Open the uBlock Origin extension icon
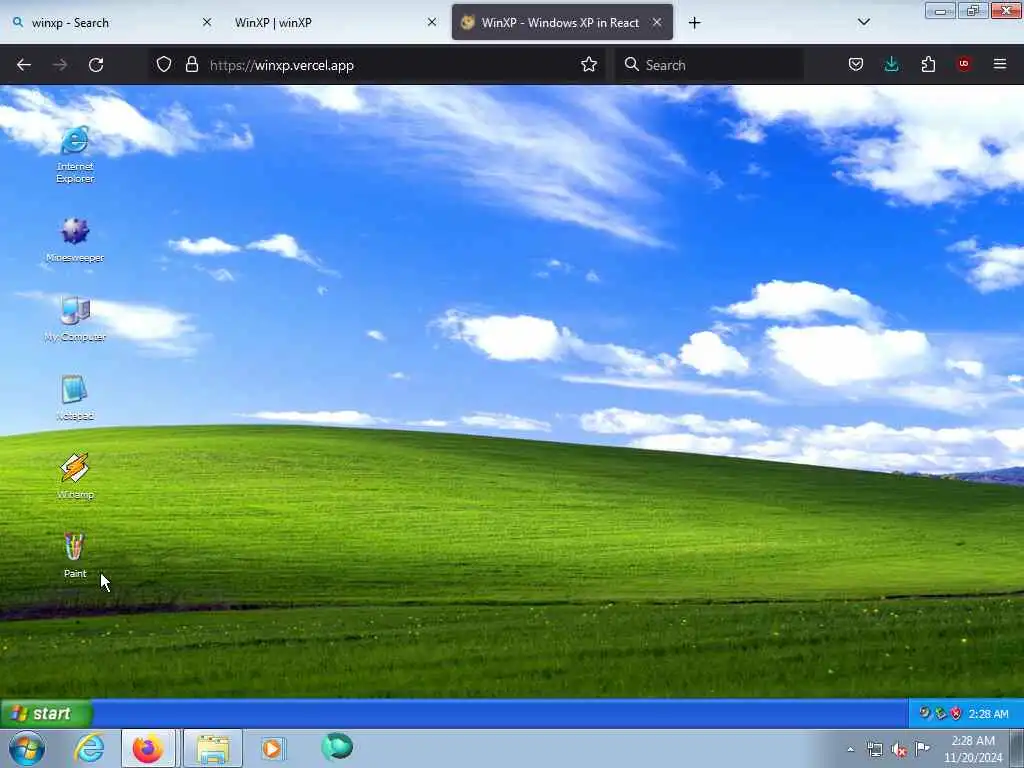 coord(964,64)
